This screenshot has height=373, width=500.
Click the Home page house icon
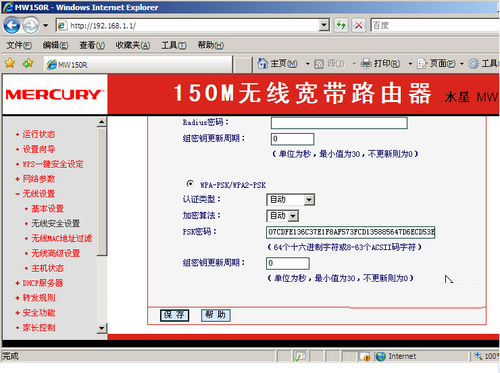coord(262,63)
